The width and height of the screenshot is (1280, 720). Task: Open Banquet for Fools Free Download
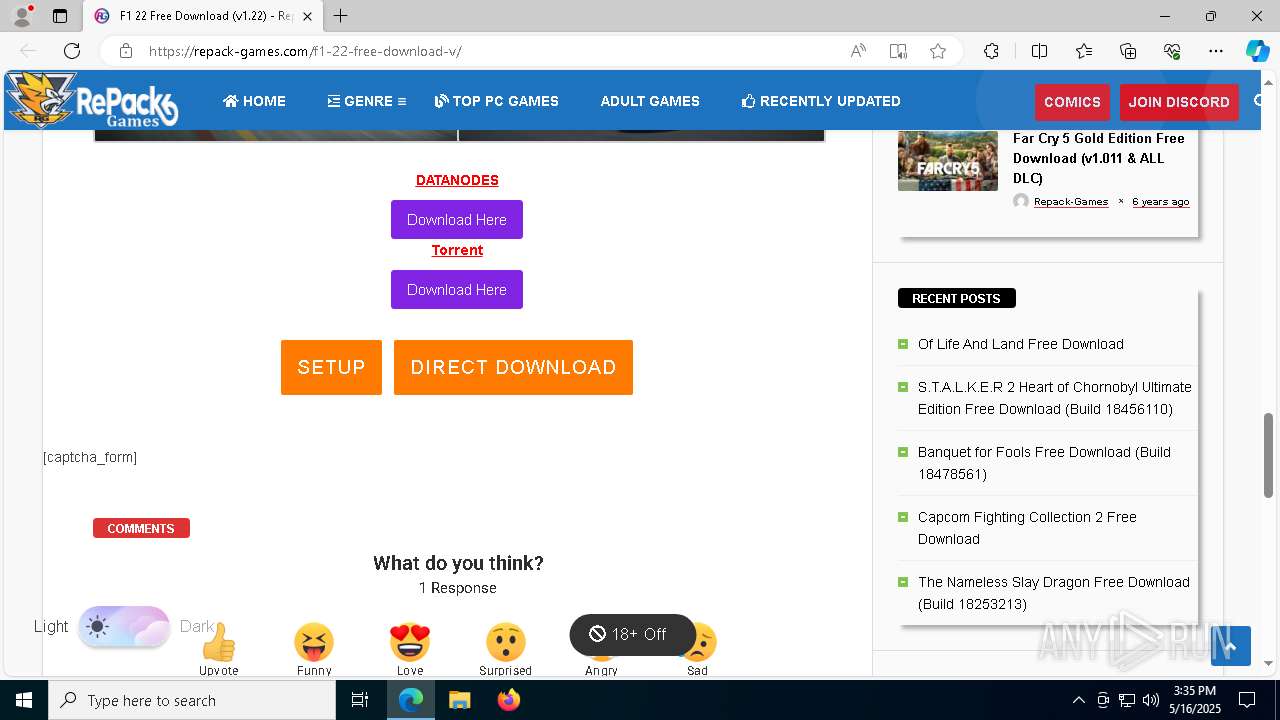coord(1044,463)
